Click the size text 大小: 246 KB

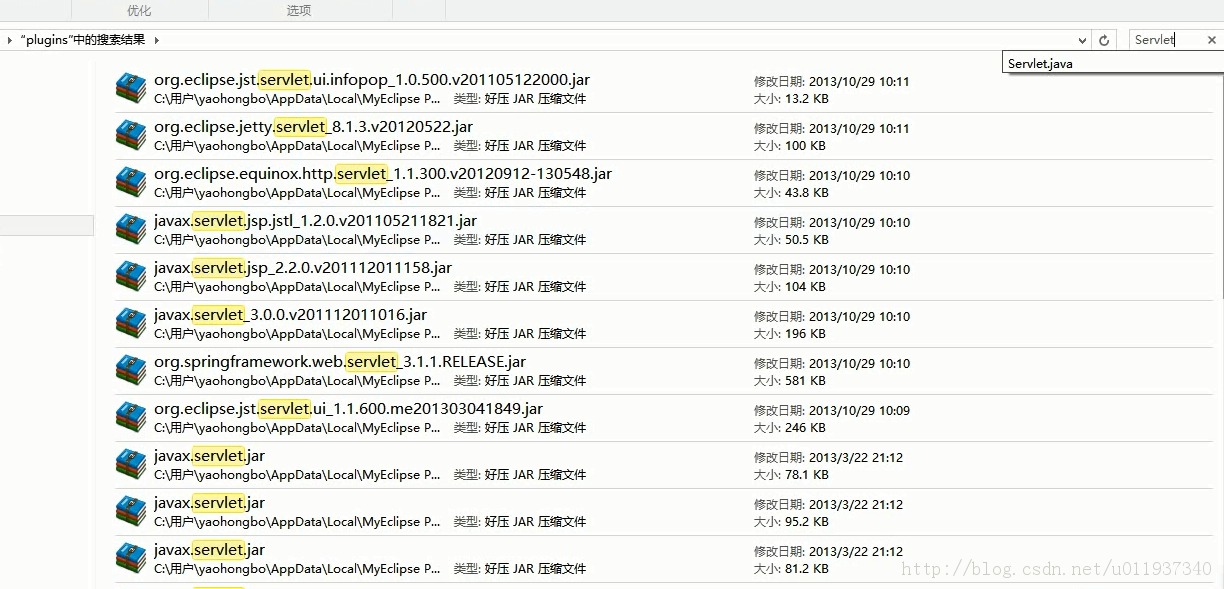tap(790, 428)
